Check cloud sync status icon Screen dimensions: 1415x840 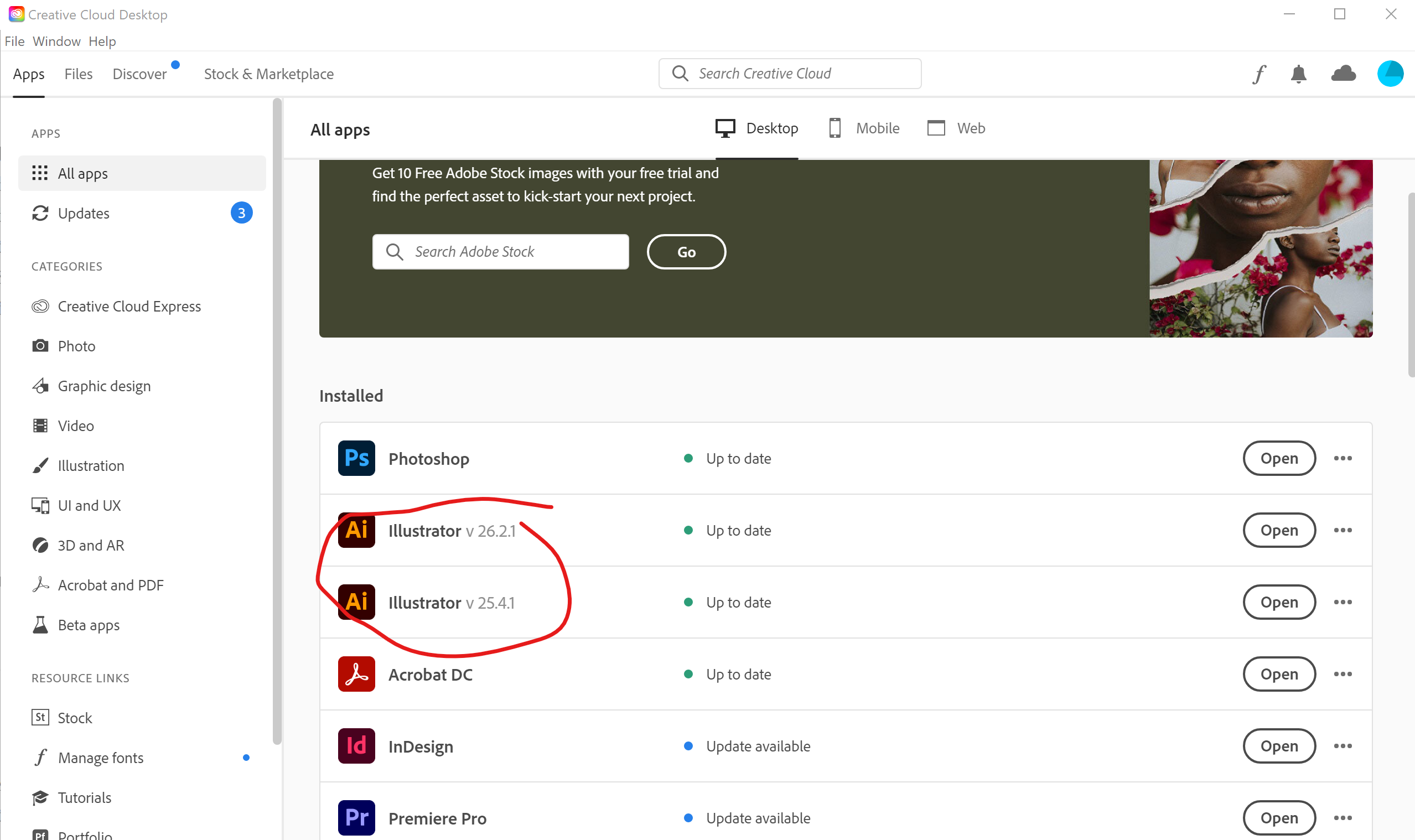1344,74
